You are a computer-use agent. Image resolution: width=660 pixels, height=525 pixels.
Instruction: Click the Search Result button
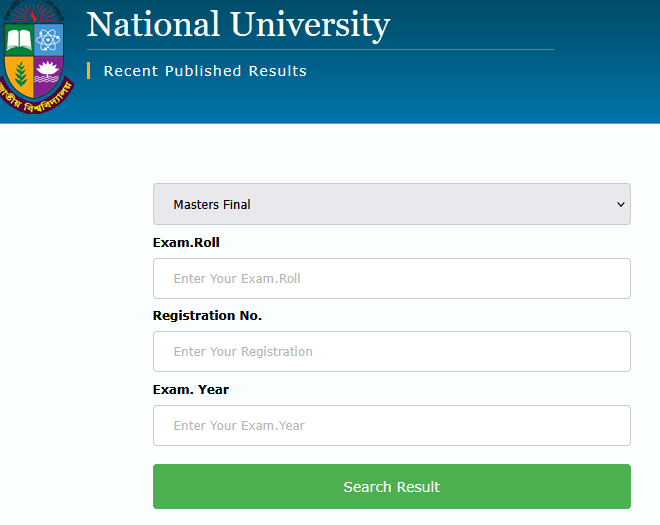[391, 487]
